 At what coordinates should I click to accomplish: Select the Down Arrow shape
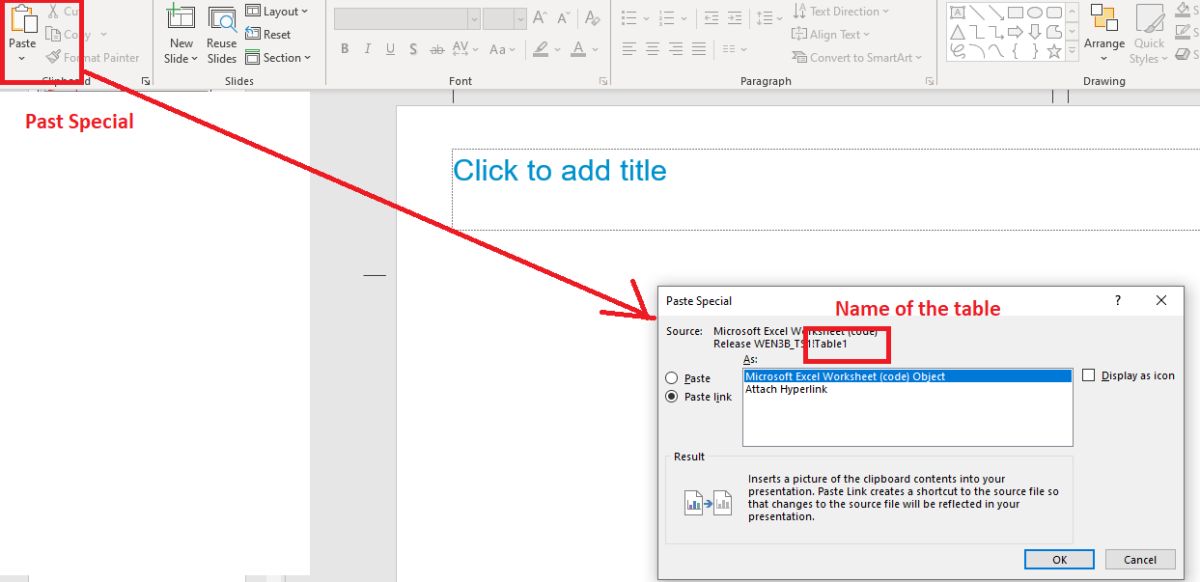(x=1034, y=31)
